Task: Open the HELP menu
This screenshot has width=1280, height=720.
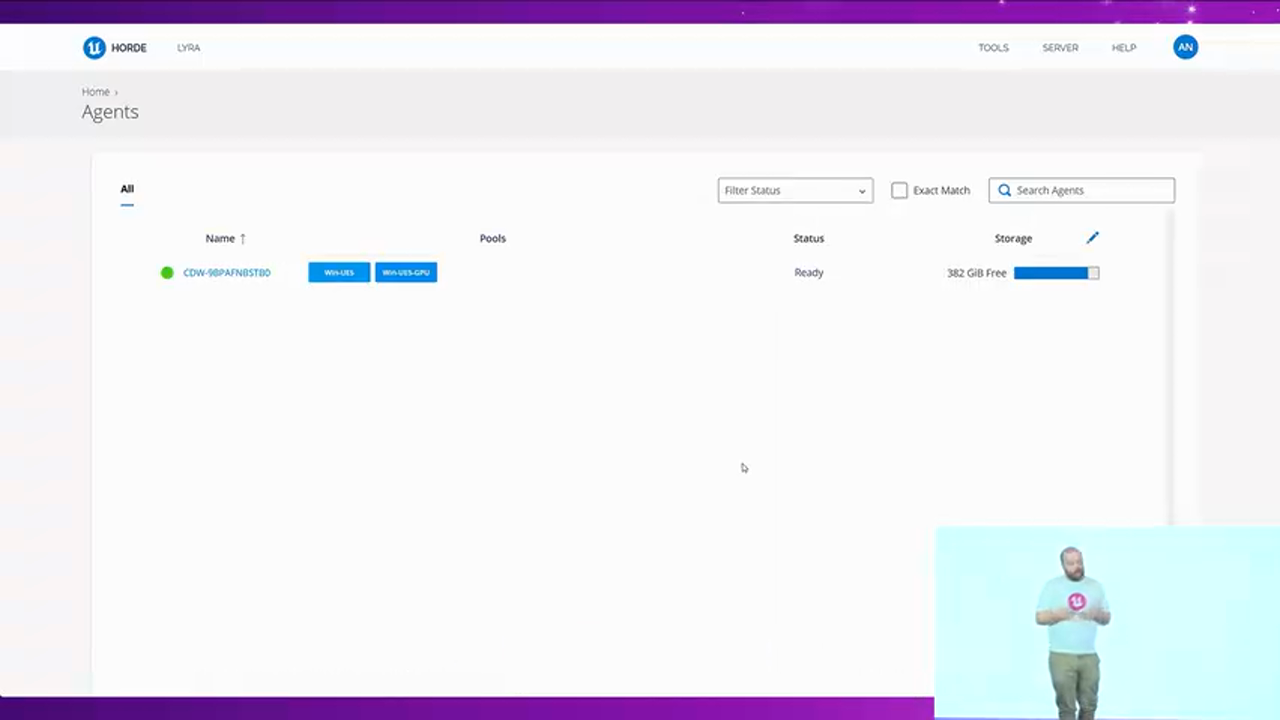Action: (x=1124, y=47)
